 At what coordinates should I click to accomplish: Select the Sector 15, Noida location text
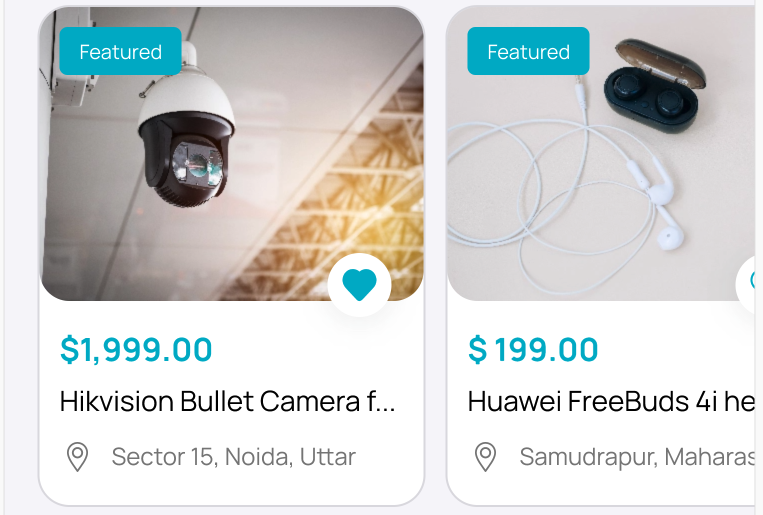(233, 457)
